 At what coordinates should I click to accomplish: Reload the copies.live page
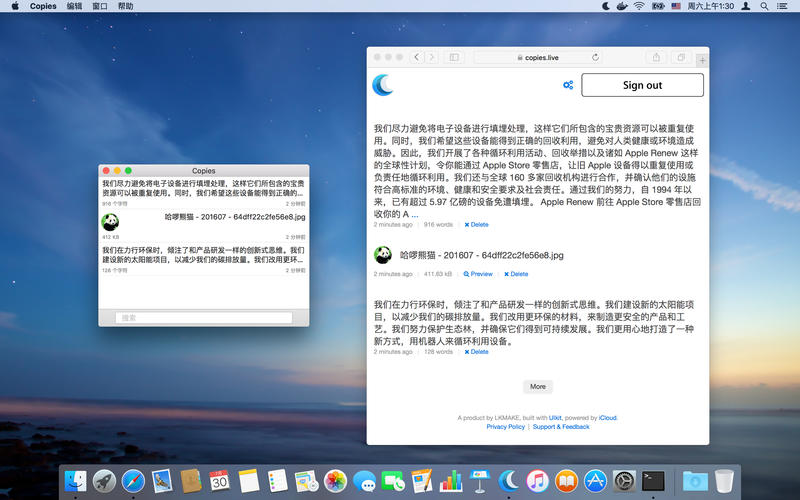(x=595, y=57)
